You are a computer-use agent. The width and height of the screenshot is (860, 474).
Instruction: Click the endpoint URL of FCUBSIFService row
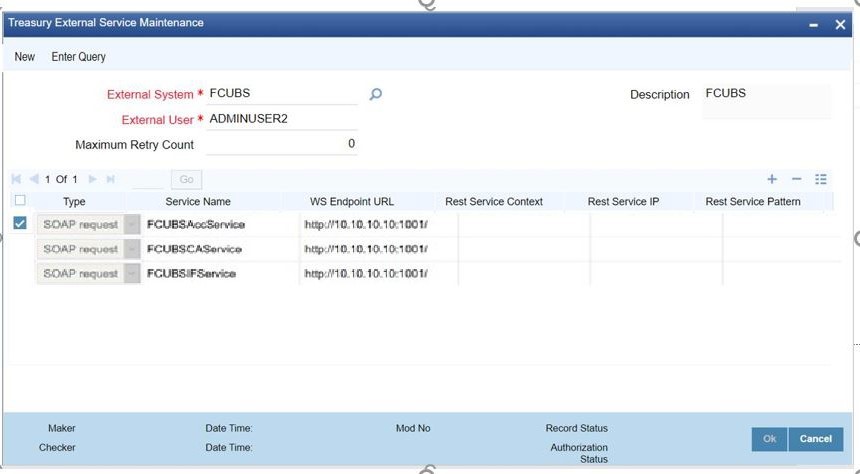pyautogui.click(x=378, y=273)
